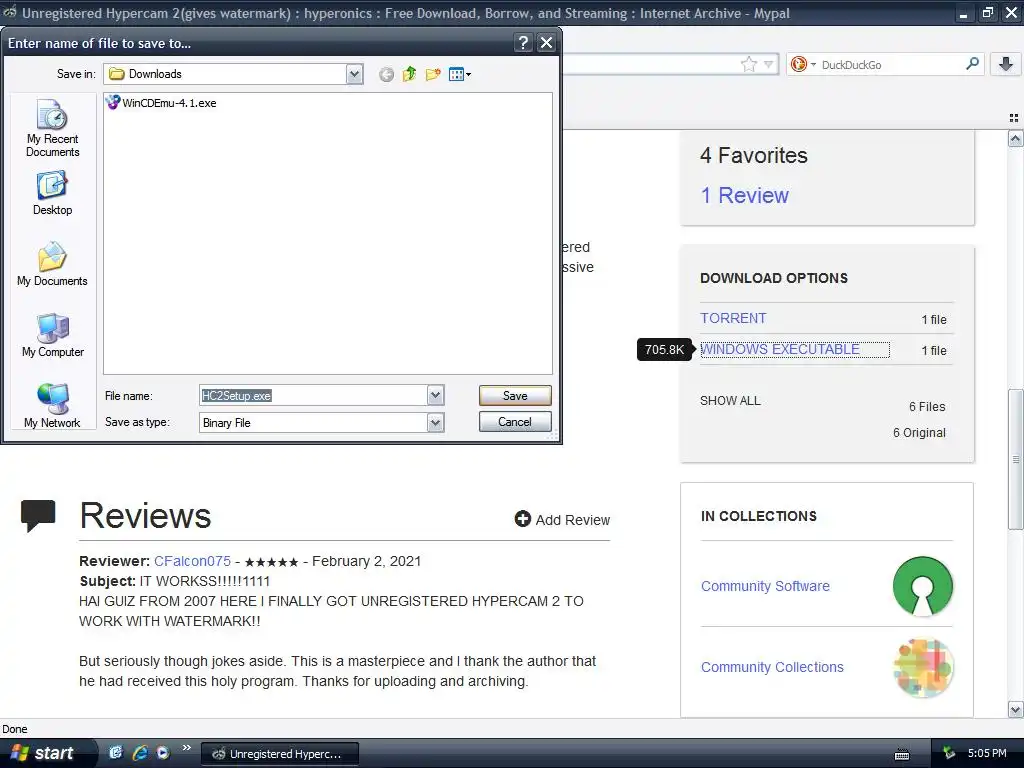This screenshot has width=1024, height=768.
Task: Go back to last folder visited
Action: tap(387, 74)
